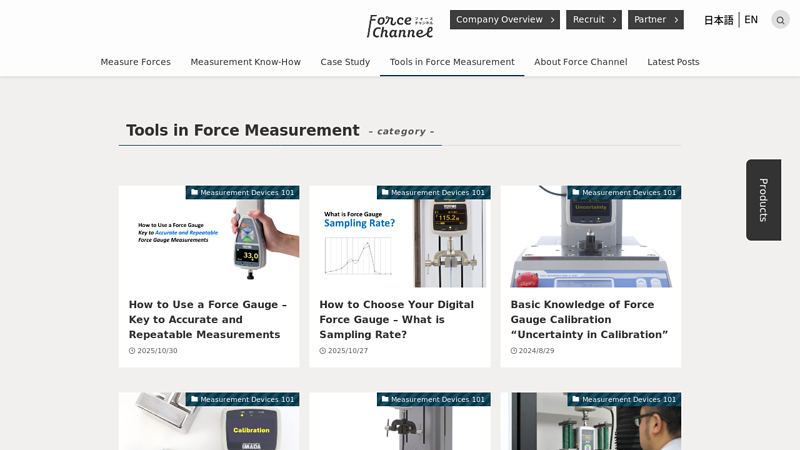Open the Partner button
800x450 pixels.
[x=656, y=19]
